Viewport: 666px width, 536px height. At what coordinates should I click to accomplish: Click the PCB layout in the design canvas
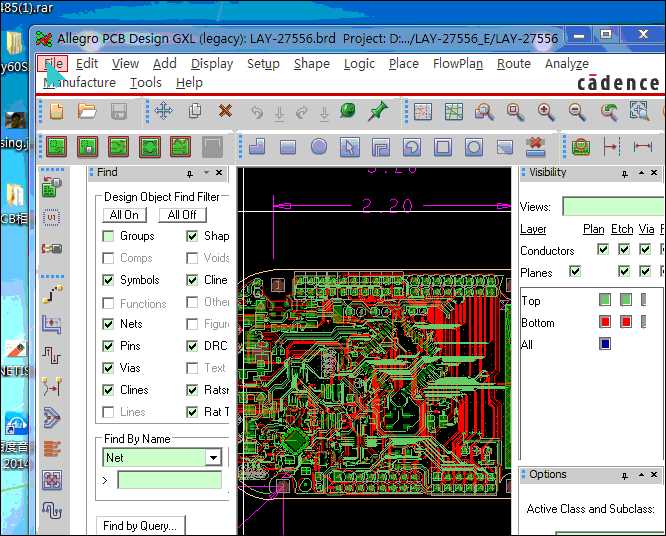(x=376, y=384)
